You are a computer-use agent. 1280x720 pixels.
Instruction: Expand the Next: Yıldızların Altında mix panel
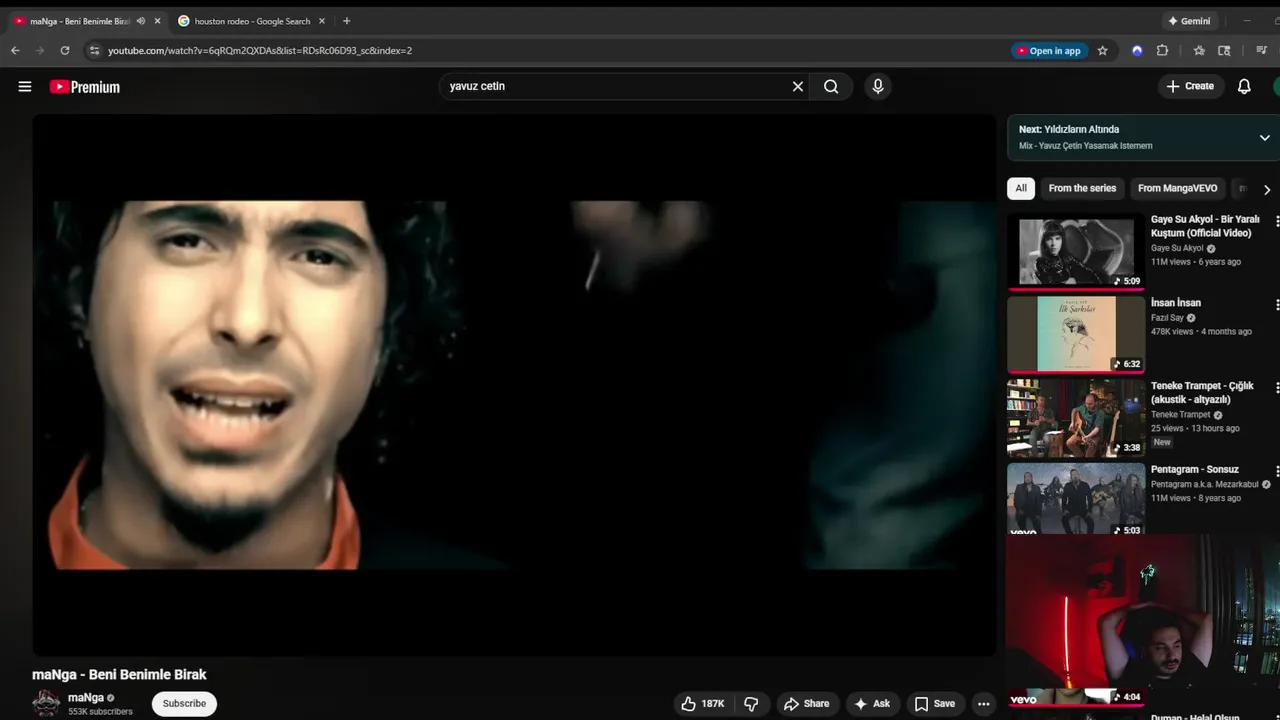(1264, 138)
